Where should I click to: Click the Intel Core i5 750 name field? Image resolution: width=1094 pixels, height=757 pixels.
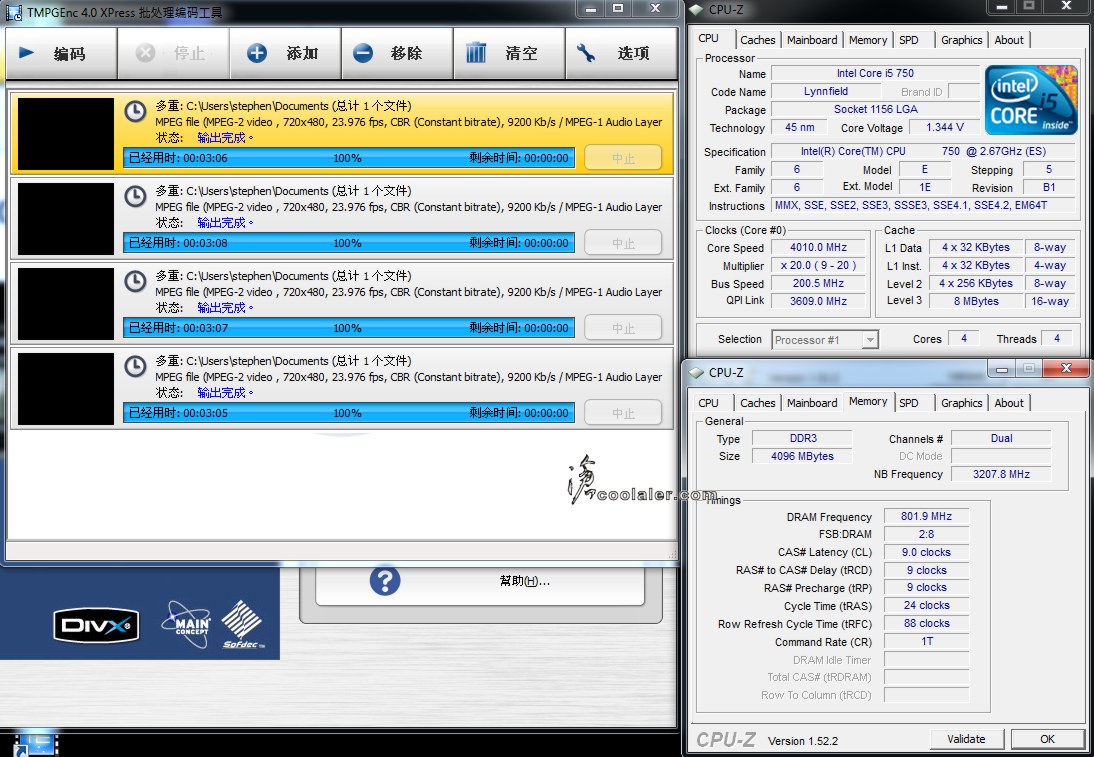click(x=875, y=73)
